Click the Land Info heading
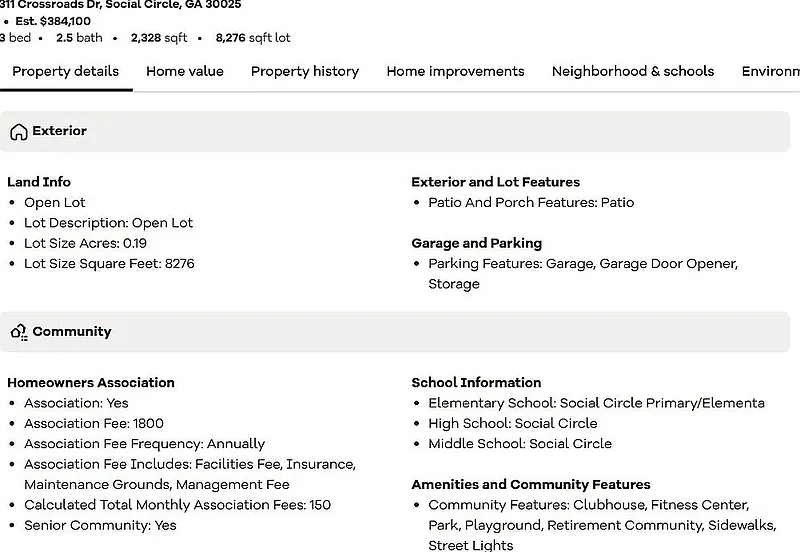The width and height of the screenshot is (800, 552). 39,182
